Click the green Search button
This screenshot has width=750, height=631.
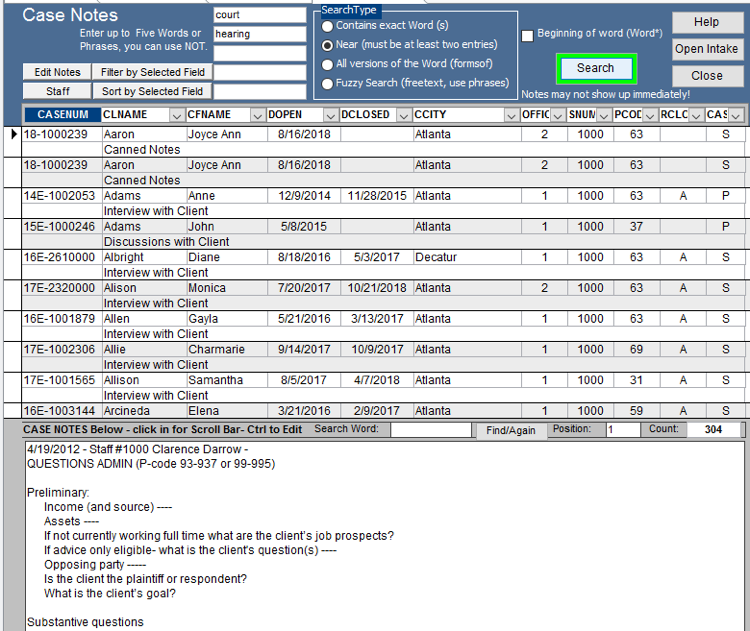pos(595,68)
